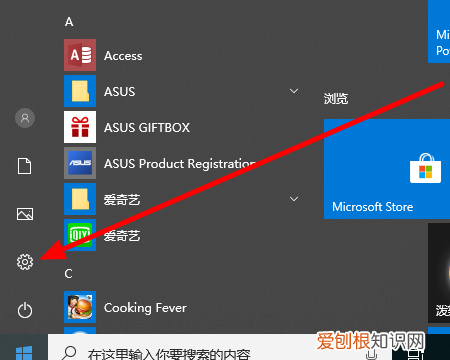Open Documents from the Start sidebar
This screenshot has height=360, width=450.
coord(25,166)
